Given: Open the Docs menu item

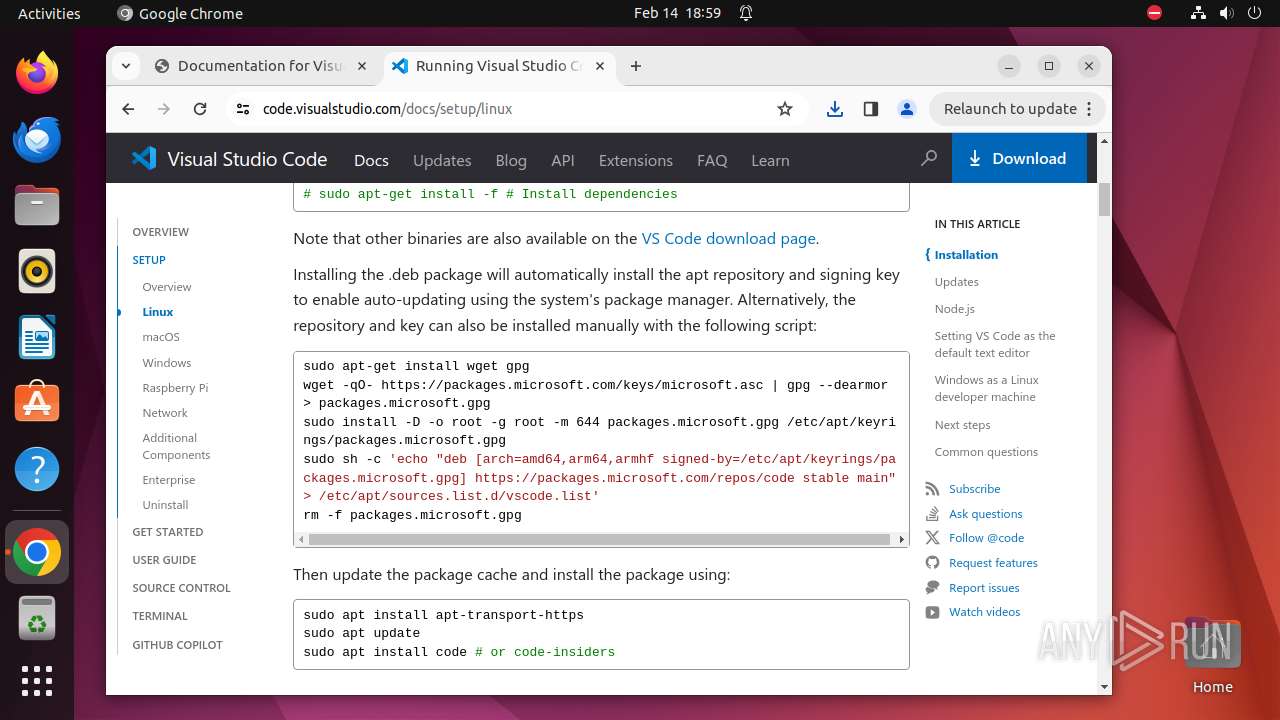Looking at the screenshot, I should (x=371, y=160).
